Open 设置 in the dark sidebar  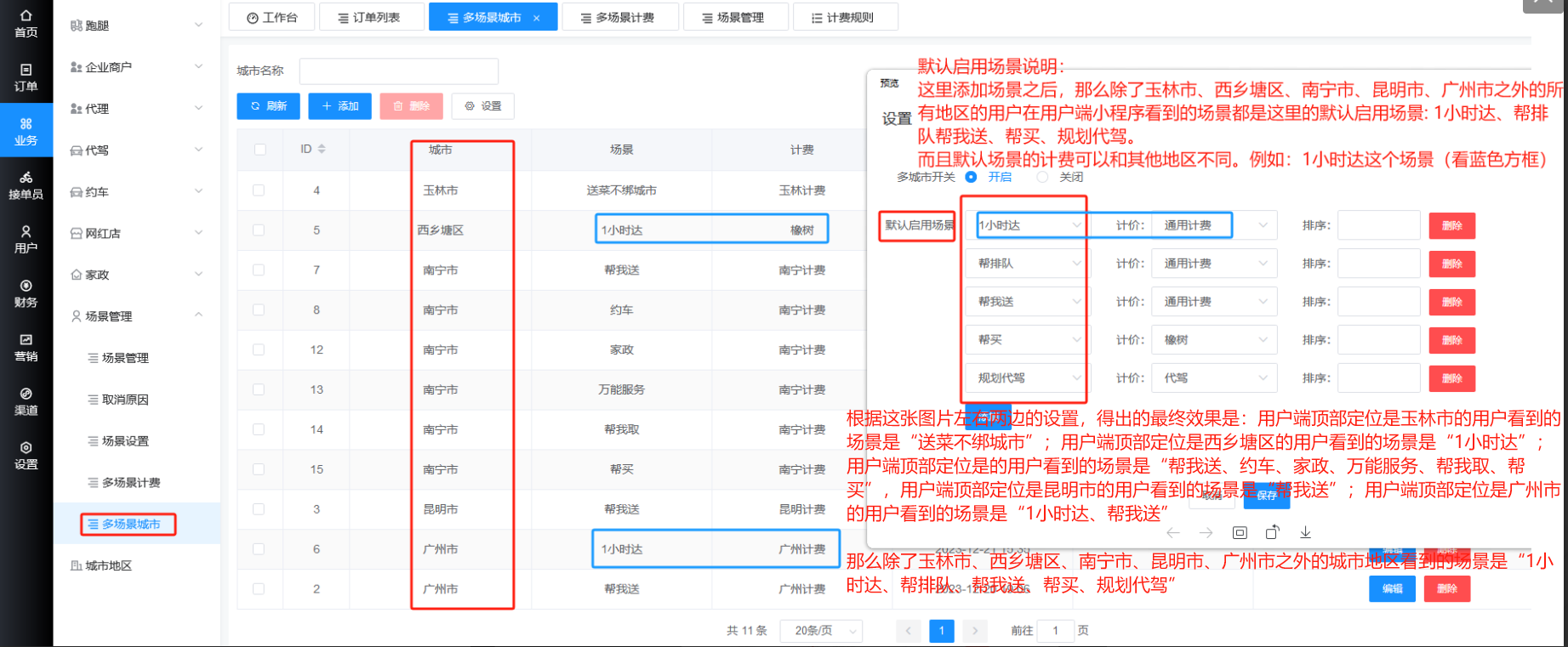coord(26,456)
